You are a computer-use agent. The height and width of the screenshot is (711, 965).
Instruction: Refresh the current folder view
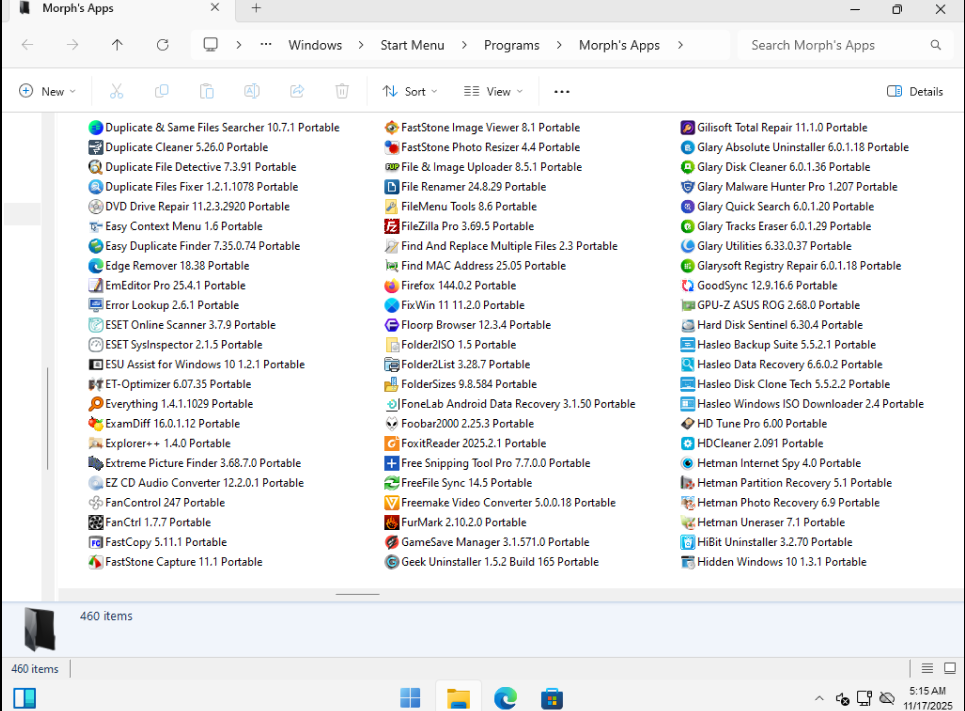(x=162, y=45)
